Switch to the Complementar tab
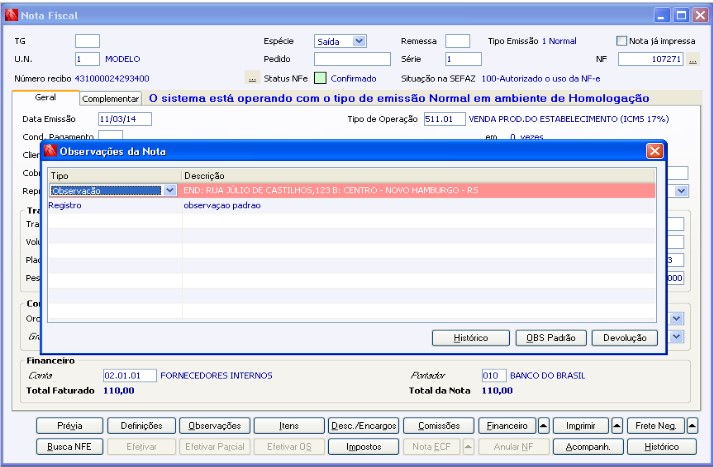This screenshot has height=467, width=713. pos(110,98)
